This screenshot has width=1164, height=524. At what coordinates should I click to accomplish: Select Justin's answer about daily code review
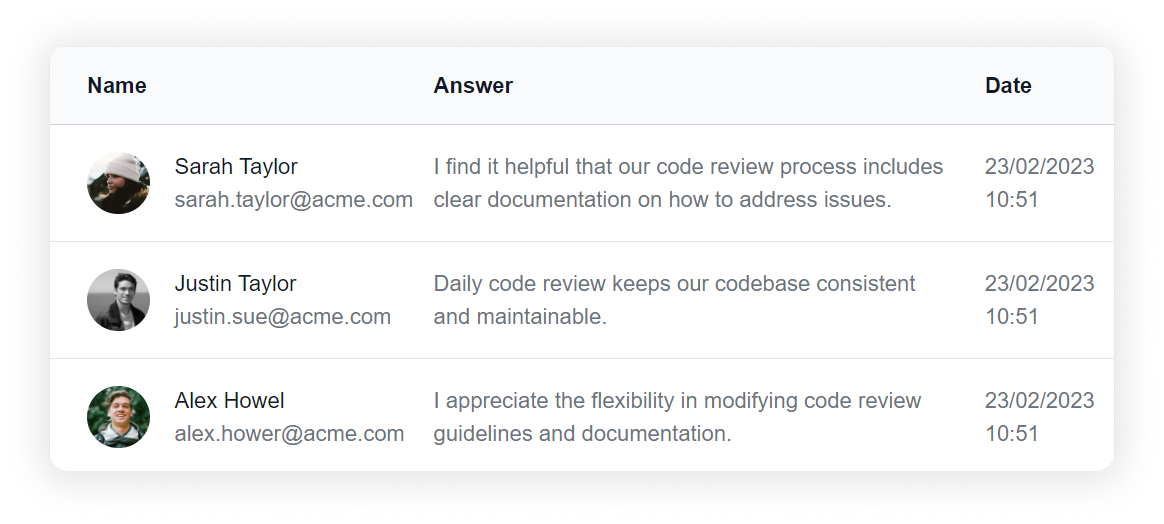click(x=674, y=300)
